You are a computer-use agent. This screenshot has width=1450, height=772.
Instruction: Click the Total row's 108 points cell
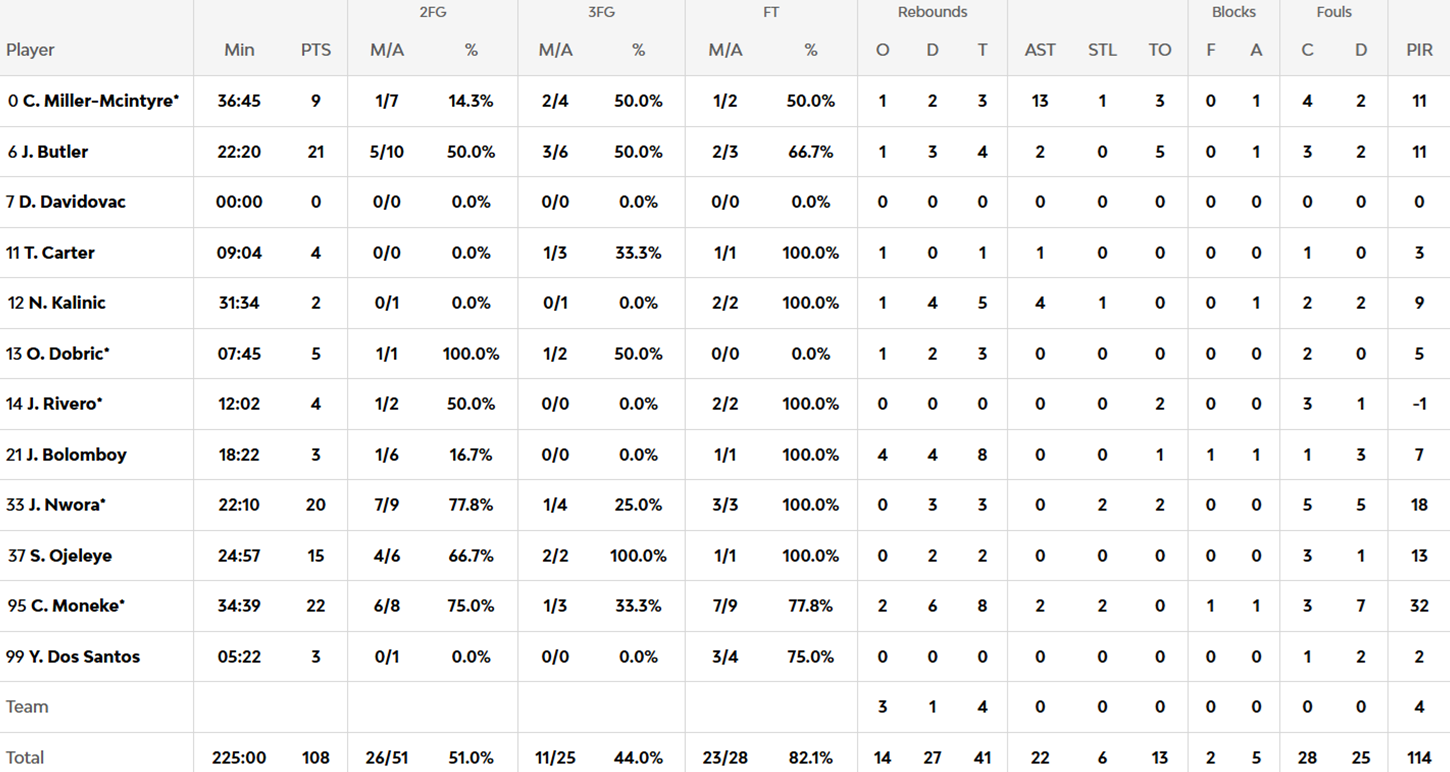(316, 758)
